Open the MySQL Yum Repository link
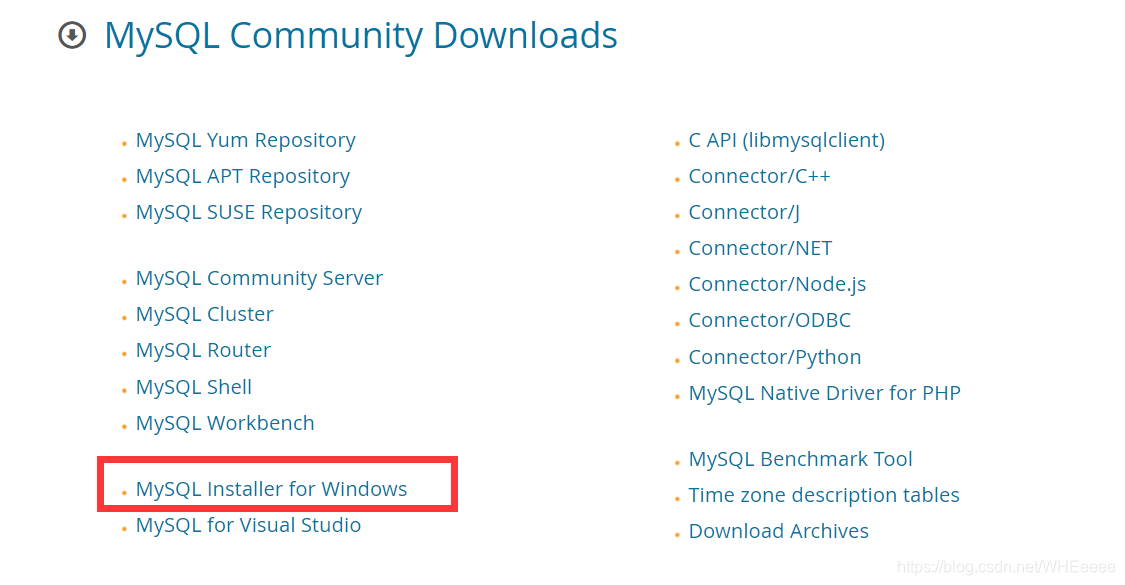The image size is (1125, 585). click(245, 141)
